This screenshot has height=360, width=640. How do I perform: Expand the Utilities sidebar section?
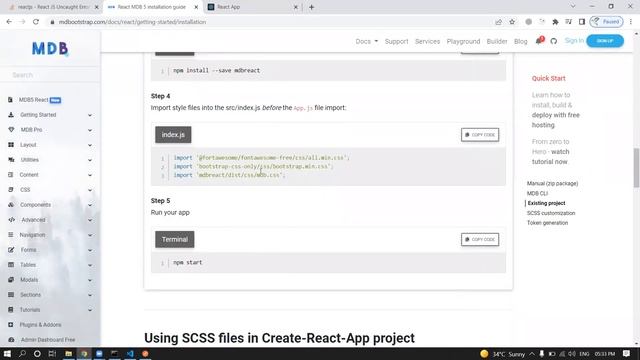(x=90, y=160)
